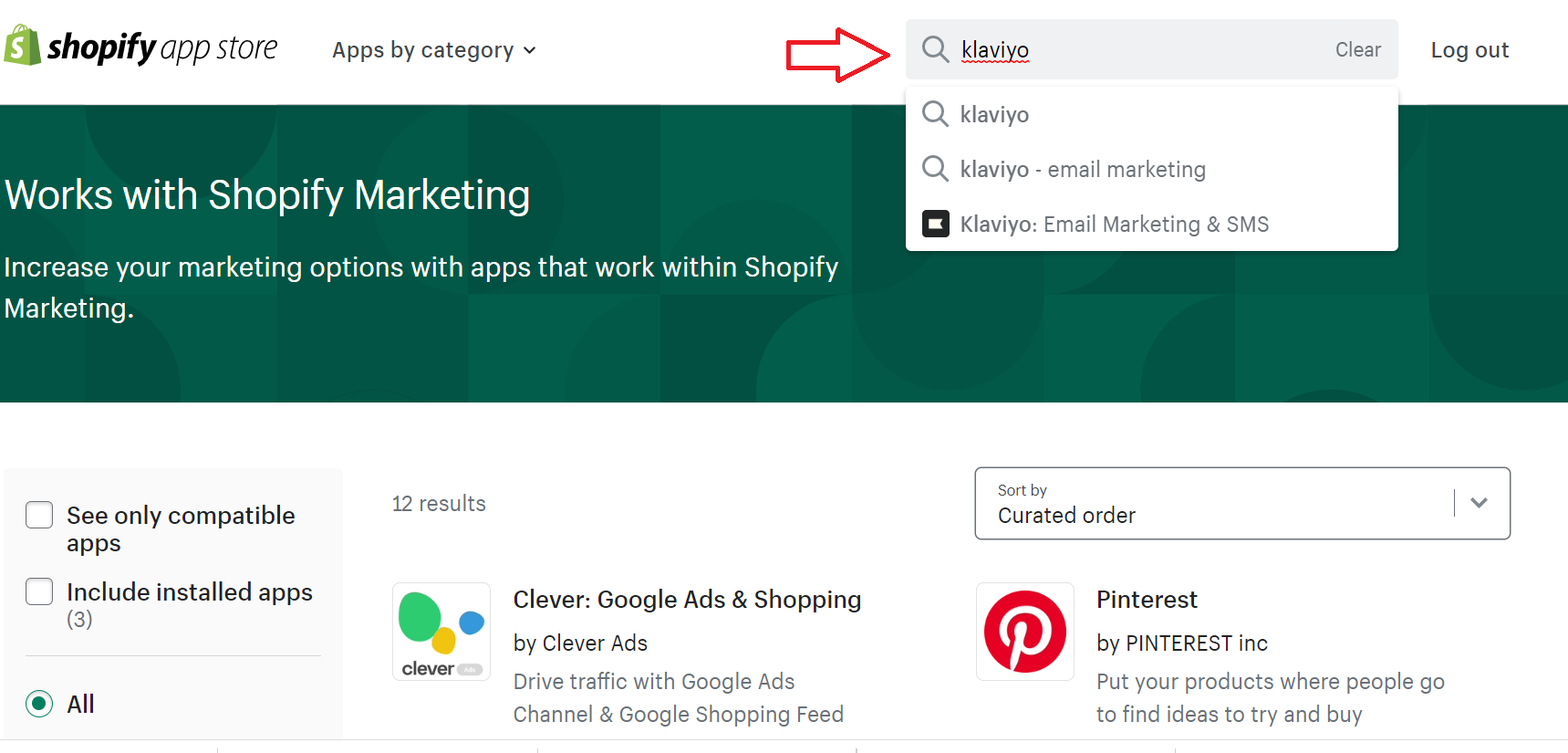This screenshot has height=753, width=1568.
Task: Click the 'Increase your marketing options' banner subtitle
Action: coord(421,288)
